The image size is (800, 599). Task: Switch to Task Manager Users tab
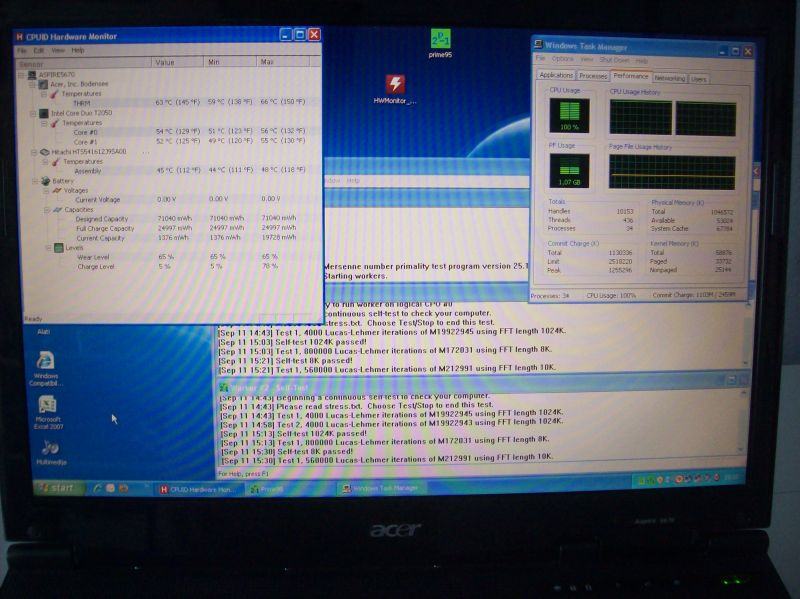click(x=698, y=79)
